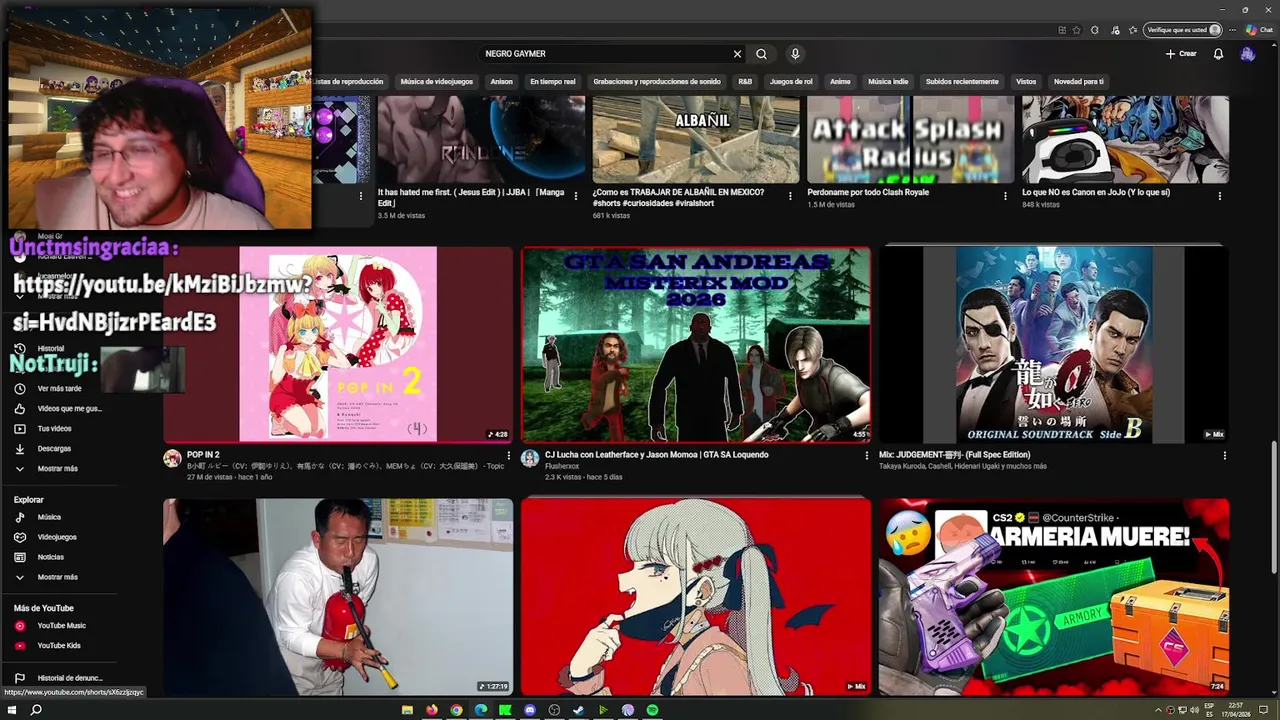Open the notifications bell
This screenshot has height=720, width=1280.
1218,54
